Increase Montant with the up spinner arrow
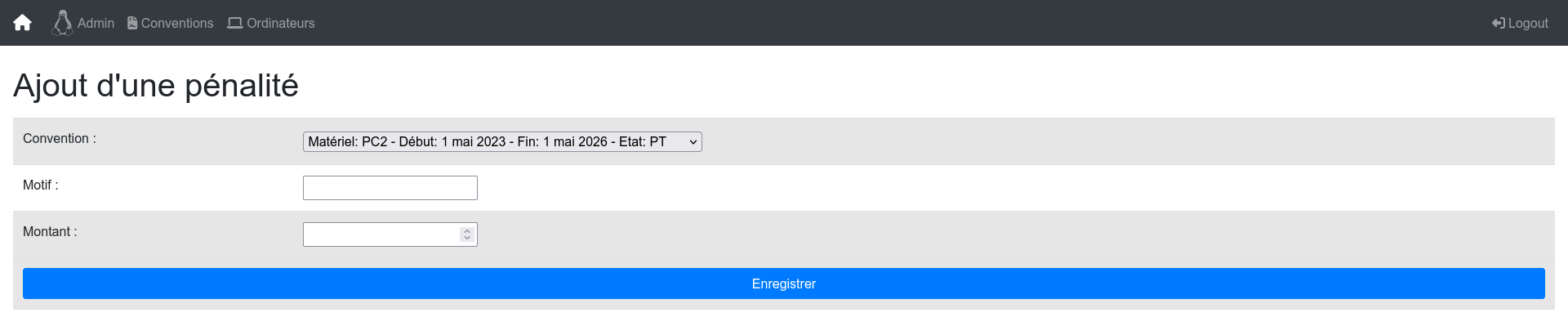 point(467,230)
